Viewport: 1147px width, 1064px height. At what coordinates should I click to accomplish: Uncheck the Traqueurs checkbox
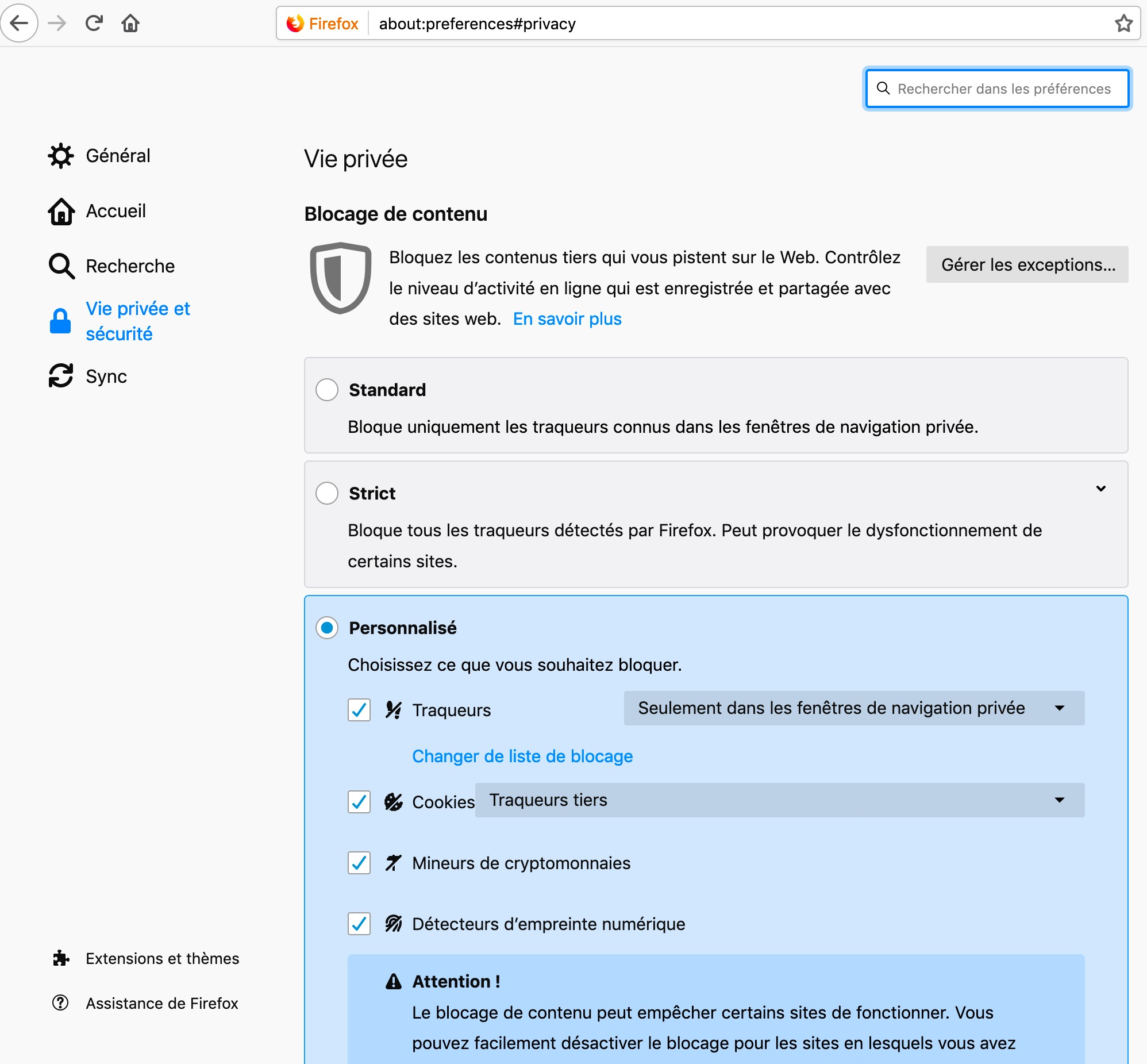pos(359,710)
